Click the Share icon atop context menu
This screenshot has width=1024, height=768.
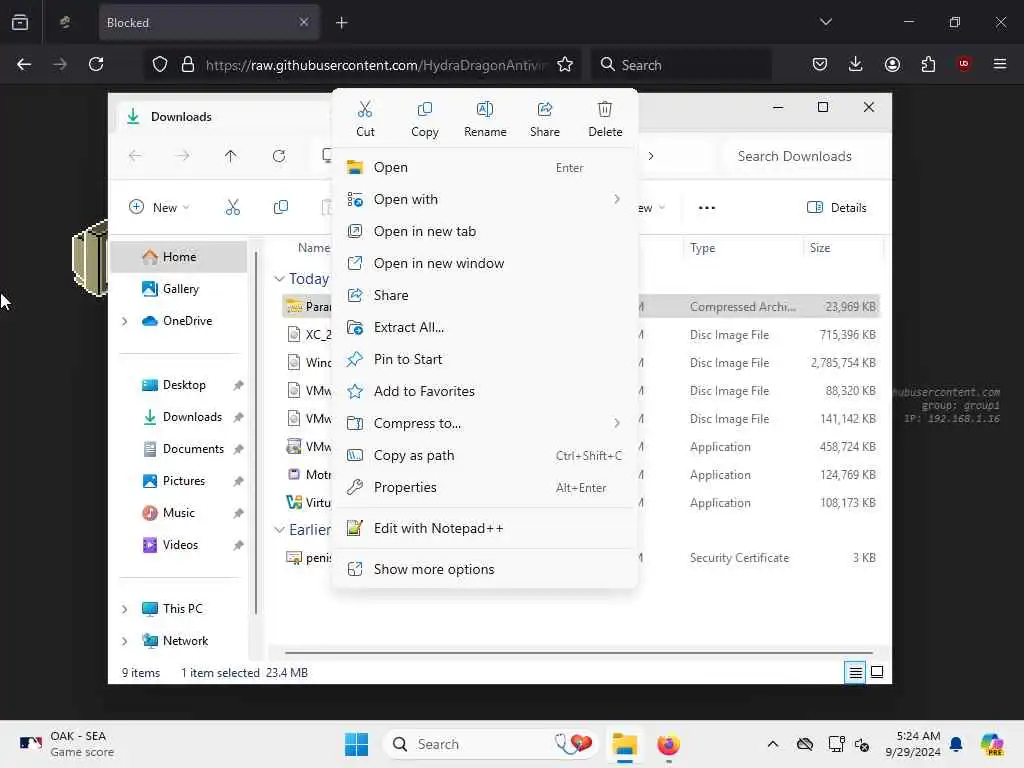[x=545, y=109]
